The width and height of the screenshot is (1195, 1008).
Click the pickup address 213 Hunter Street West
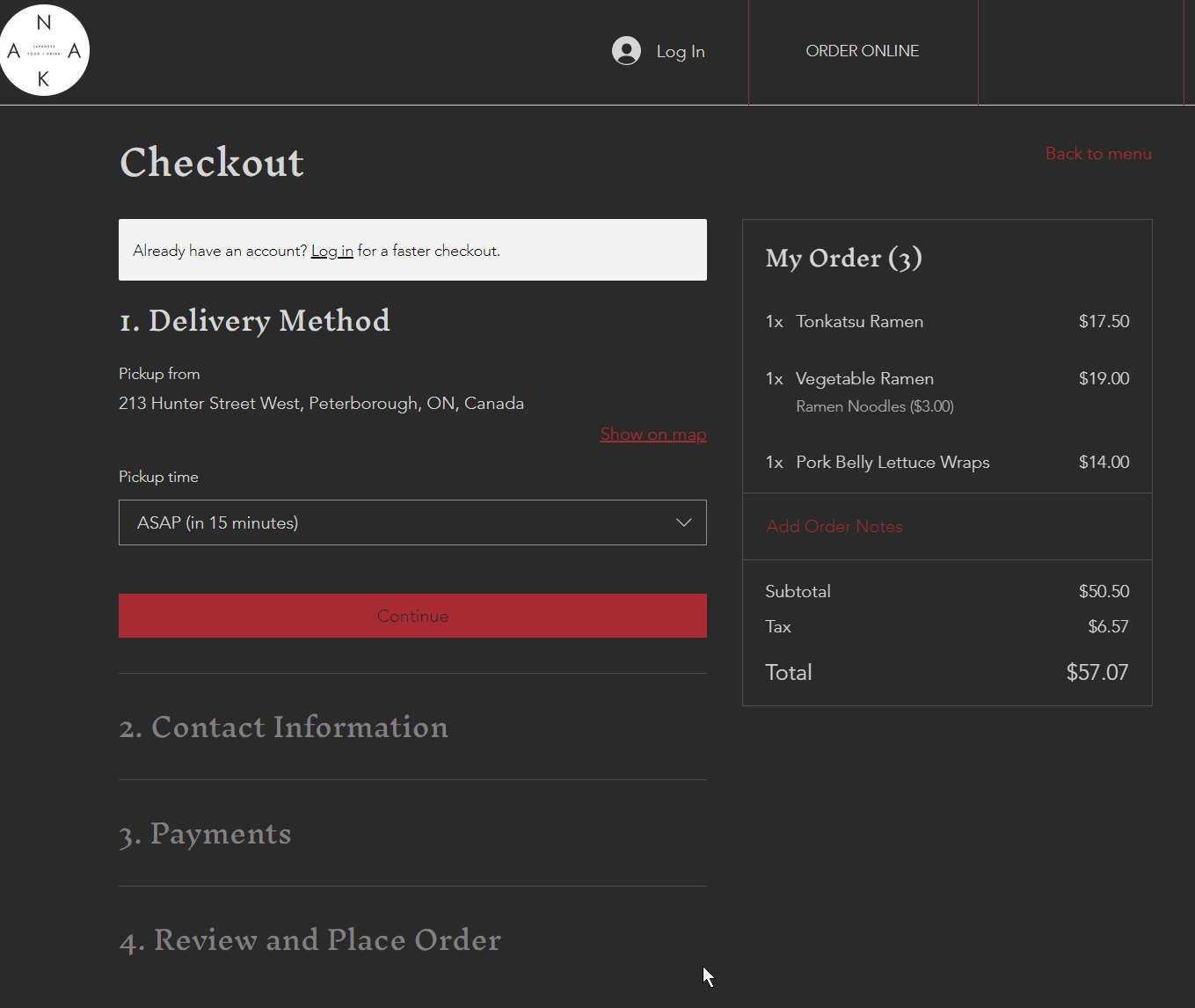pyautogui.click(x=321, y=404)
